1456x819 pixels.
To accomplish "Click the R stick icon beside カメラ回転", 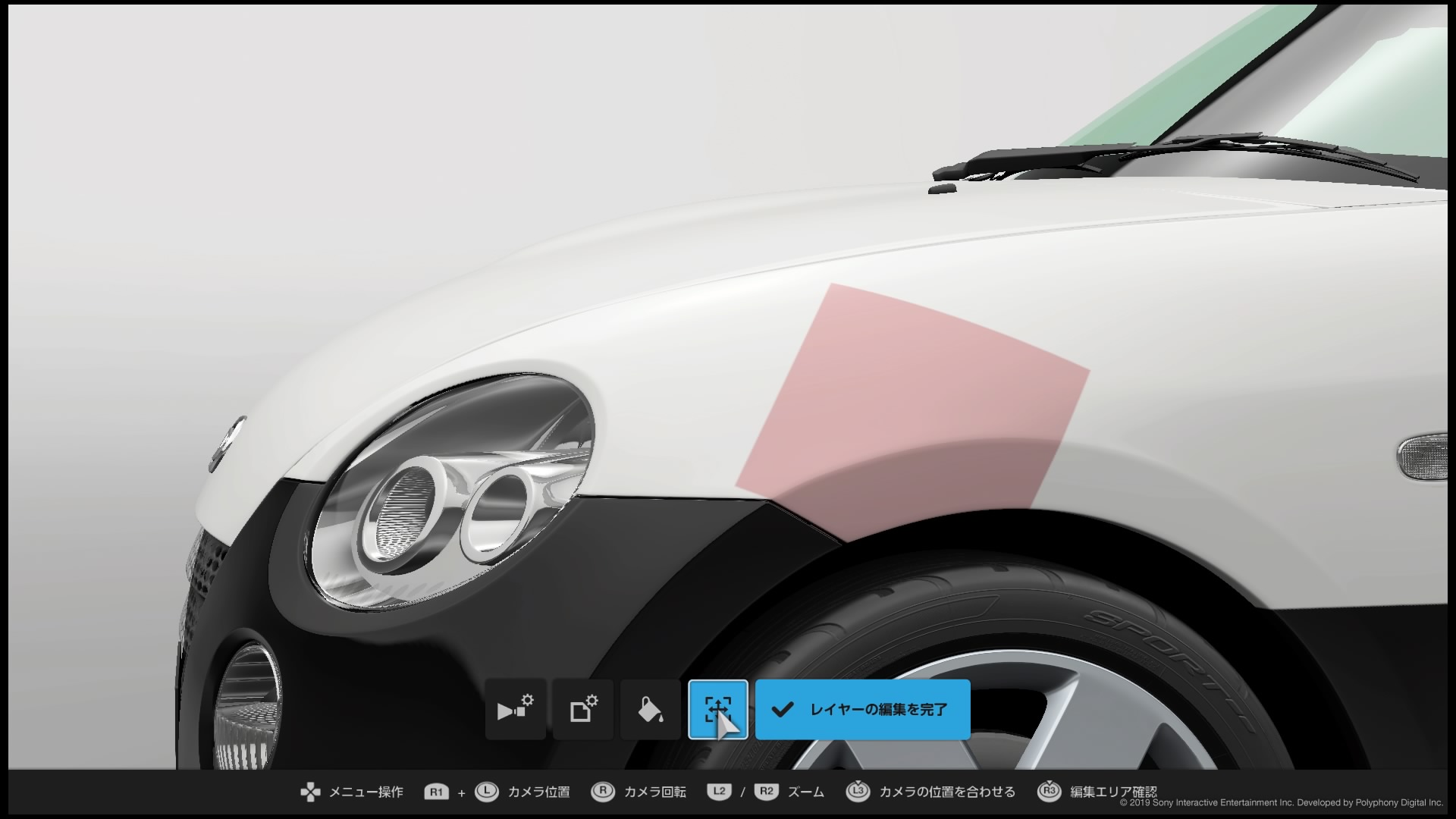I will (x=602, y=792).
